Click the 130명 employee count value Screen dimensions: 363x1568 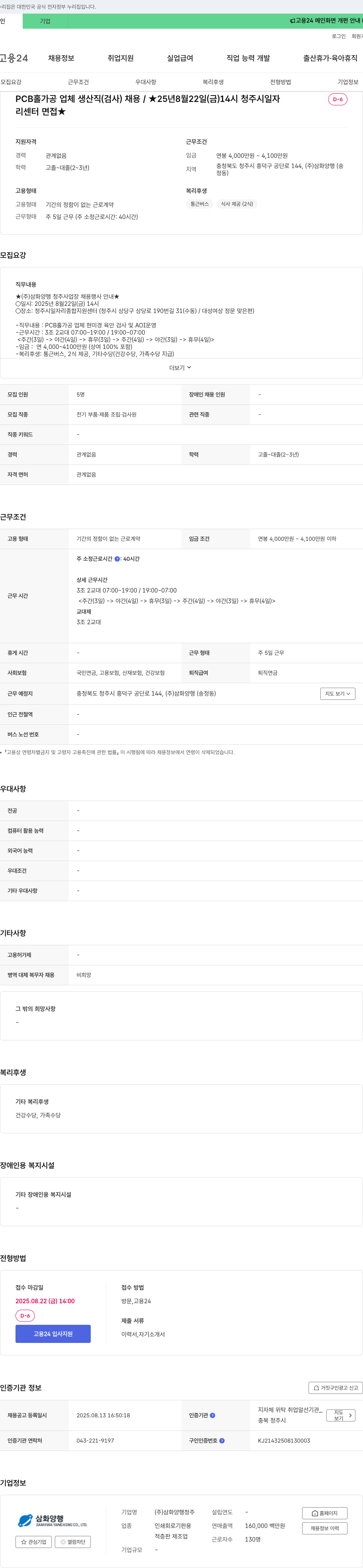[253, 1539]
